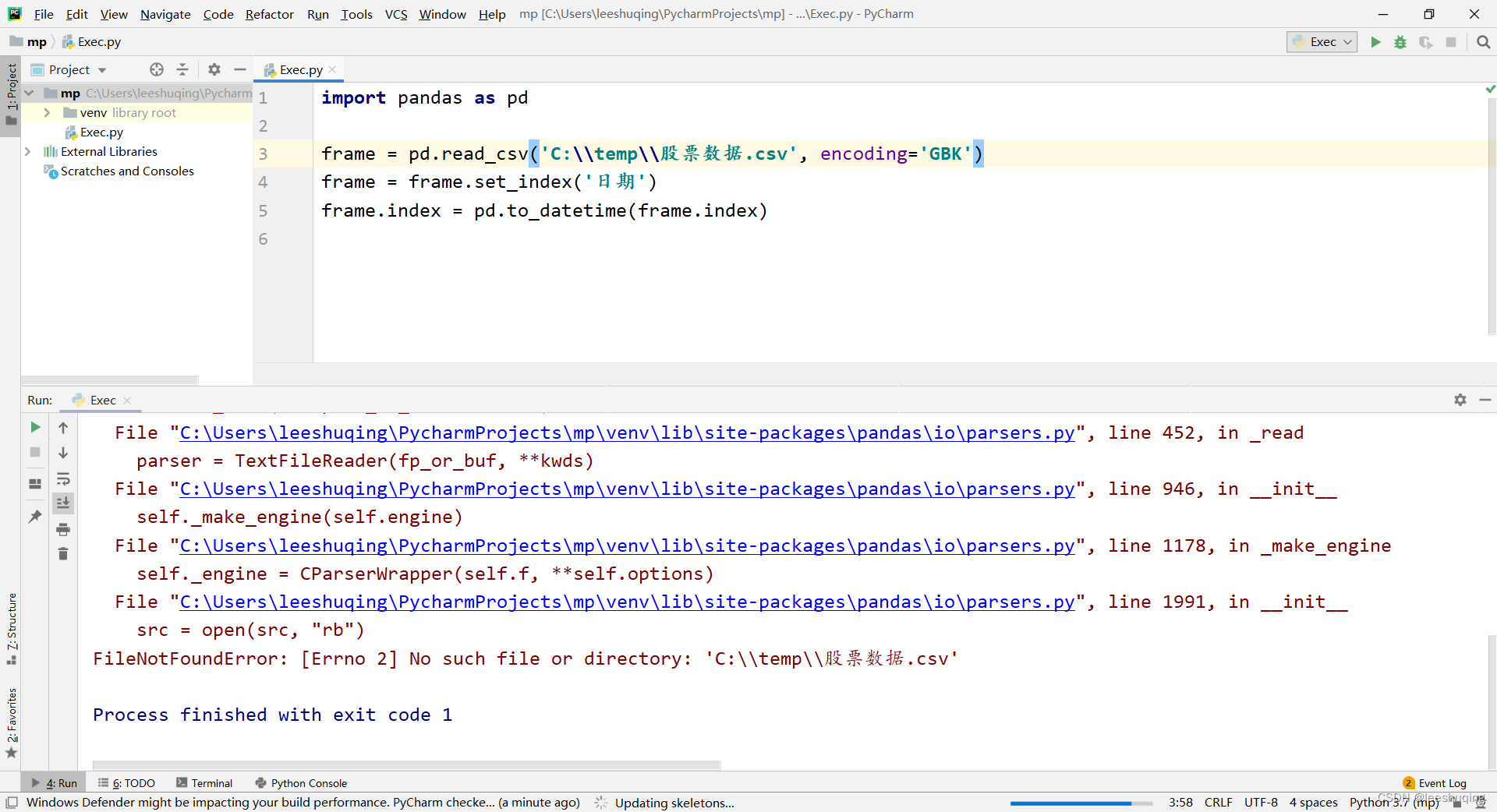Open Project panel settings gear
Image resolution: width=1497 pixels, height=812 pixels.
tap(214, 69)
